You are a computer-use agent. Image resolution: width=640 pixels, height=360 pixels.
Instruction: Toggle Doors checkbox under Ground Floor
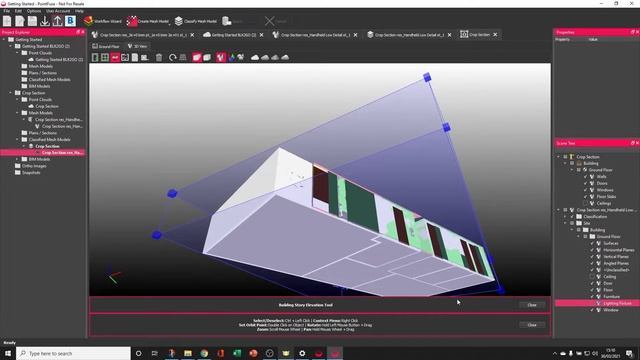[x=585, y=183]
